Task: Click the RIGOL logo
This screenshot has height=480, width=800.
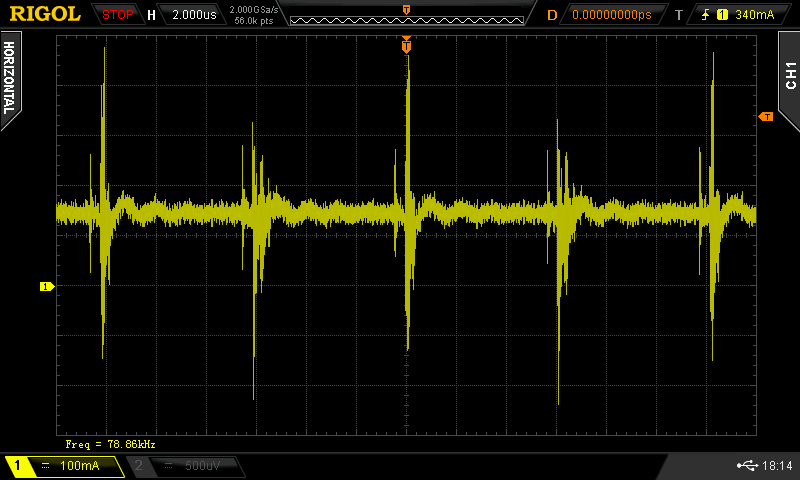Action: 45,14
